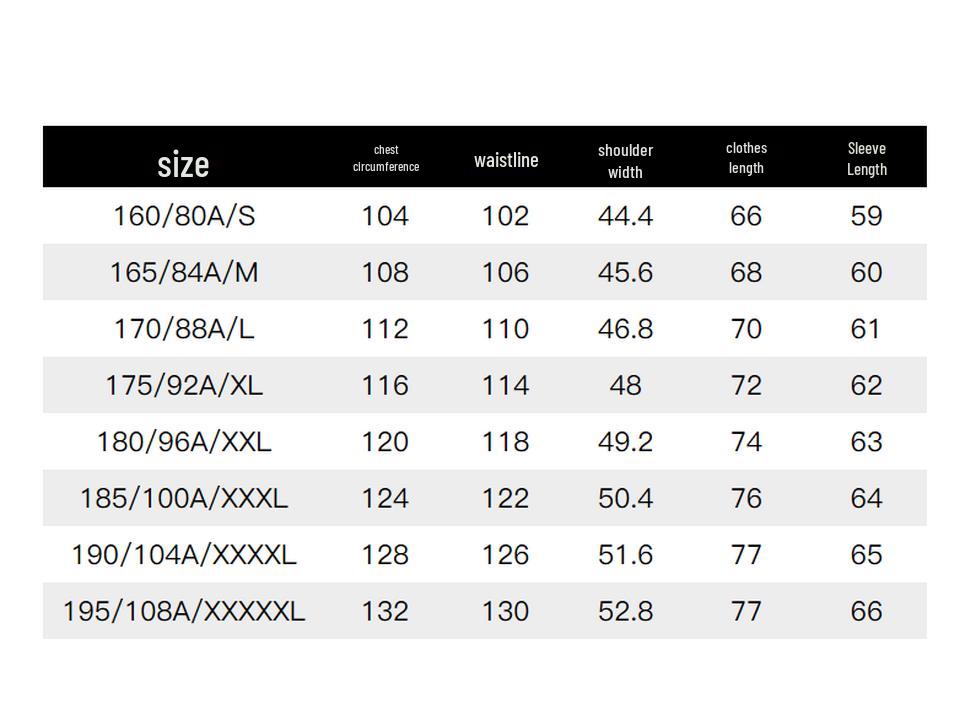Select the chest circumference header
Image resolution: width=970 pixels, height=728 pixels.
point(386,158)
